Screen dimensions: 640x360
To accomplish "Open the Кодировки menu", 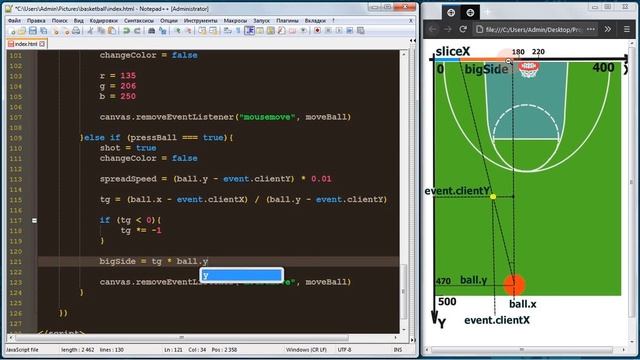I will (104, 20).
